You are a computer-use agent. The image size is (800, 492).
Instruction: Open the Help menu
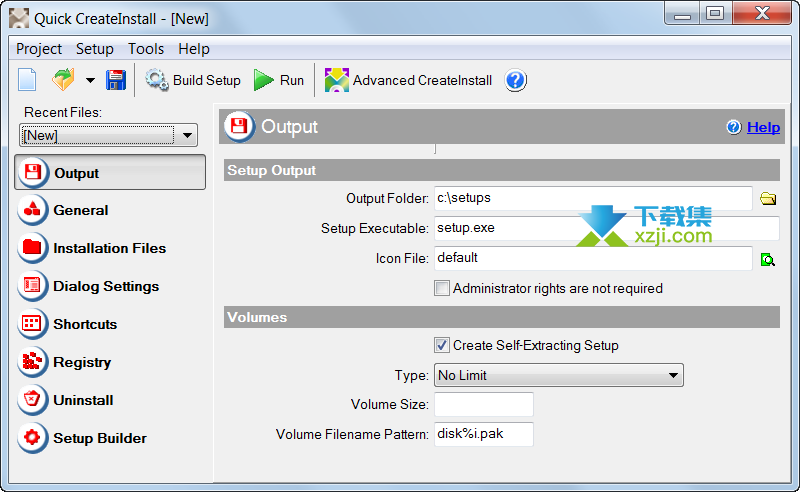coord(194,49)
